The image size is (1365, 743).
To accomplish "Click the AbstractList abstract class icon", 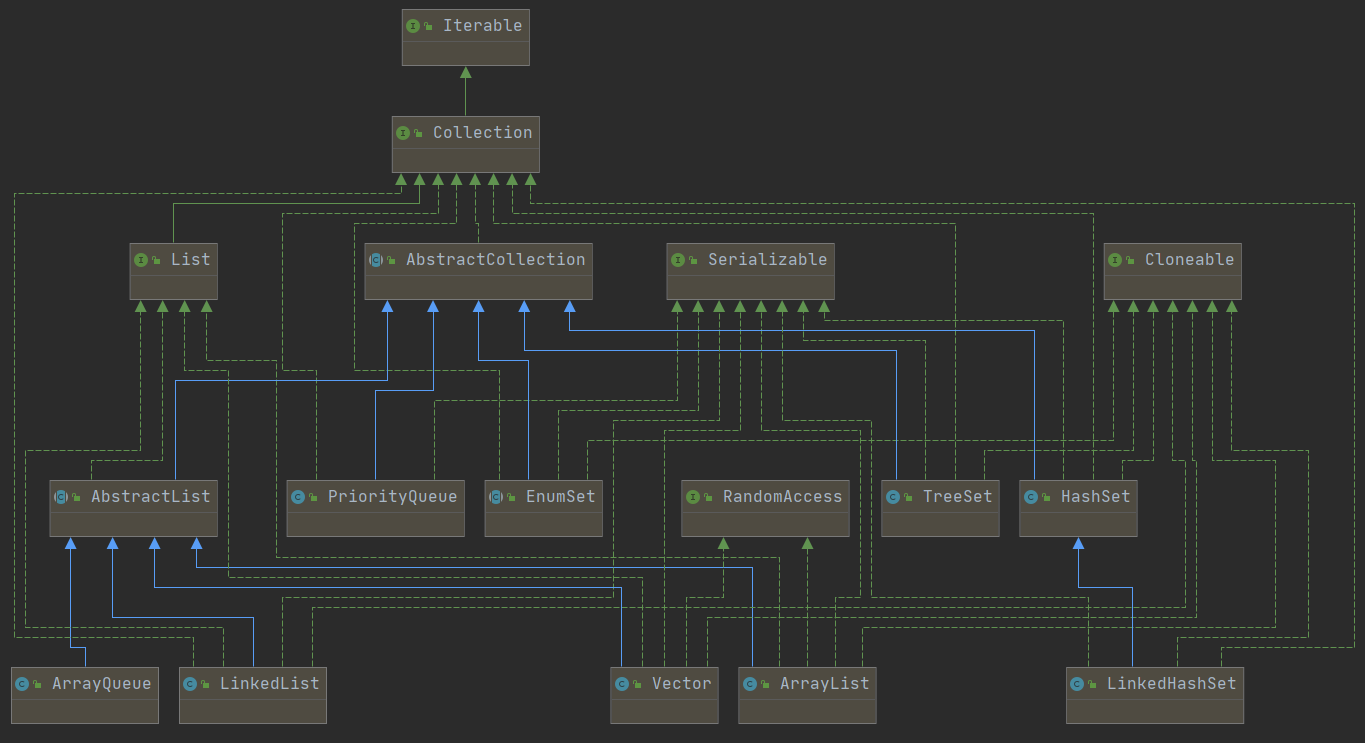I will [61, 497].
